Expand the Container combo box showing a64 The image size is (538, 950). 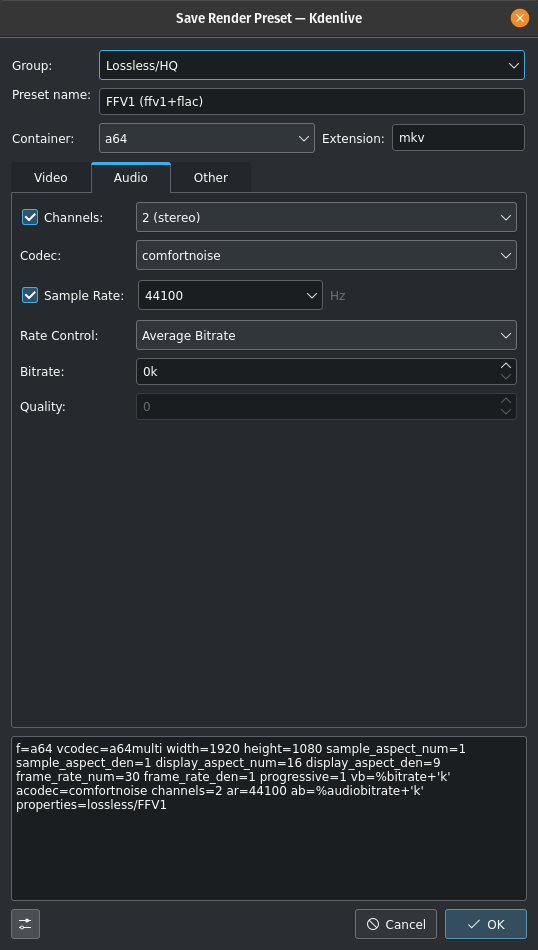click(x=207, y=138)
